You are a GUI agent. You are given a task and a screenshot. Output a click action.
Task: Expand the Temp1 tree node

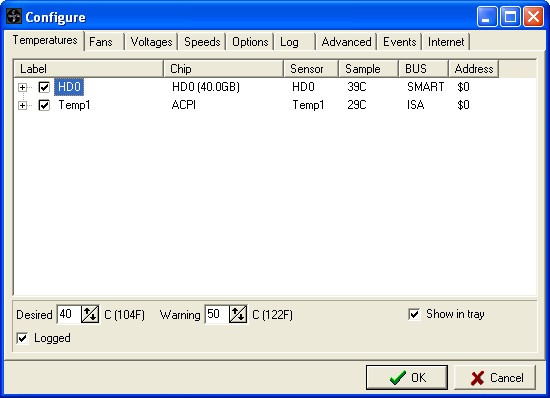click(x=22, y=105)
